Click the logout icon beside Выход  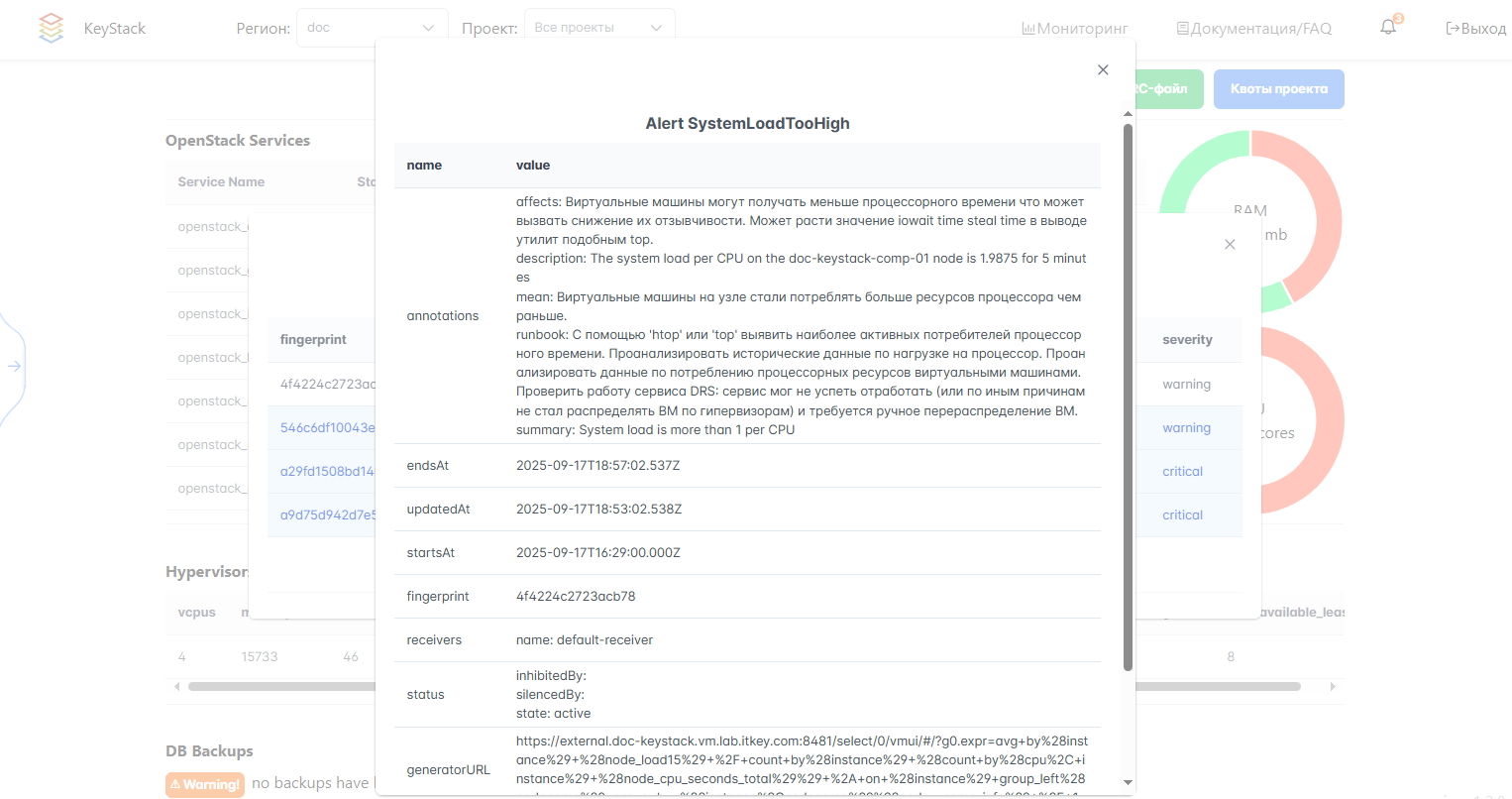tap(1453, 28)
